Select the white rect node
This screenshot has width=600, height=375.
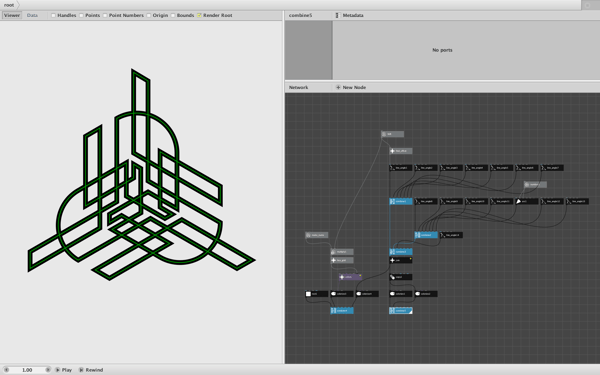click(x=316, y=294)
